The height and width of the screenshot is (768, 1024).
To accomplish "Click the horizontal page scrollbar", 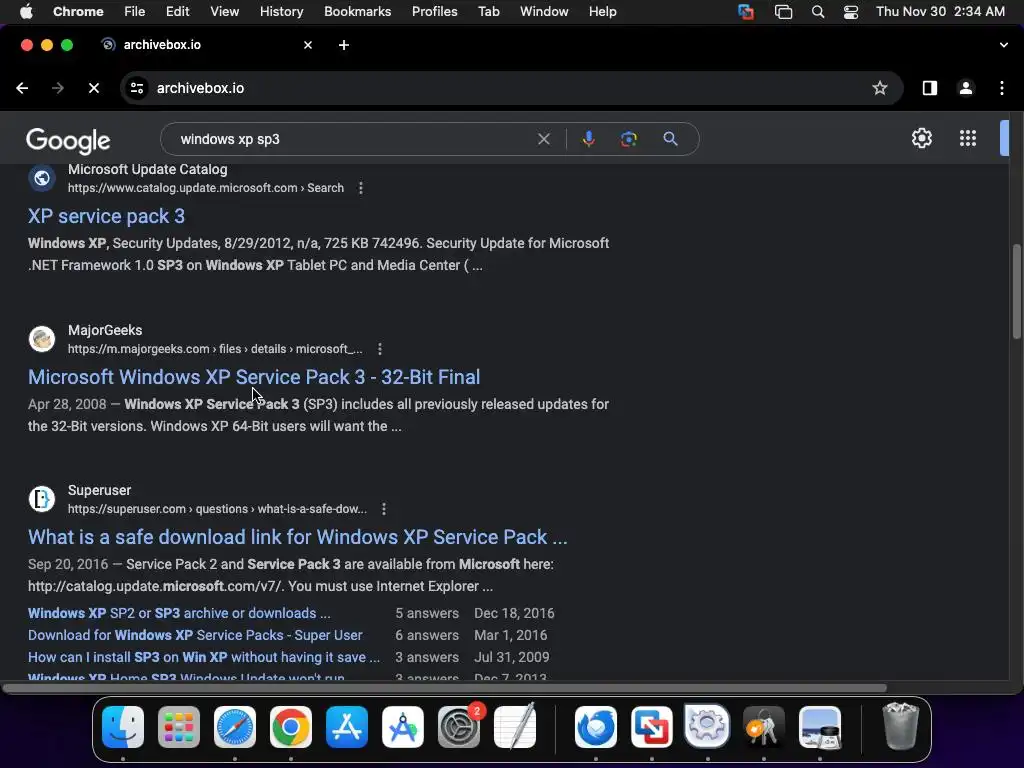I will click(x=444, y=688).
